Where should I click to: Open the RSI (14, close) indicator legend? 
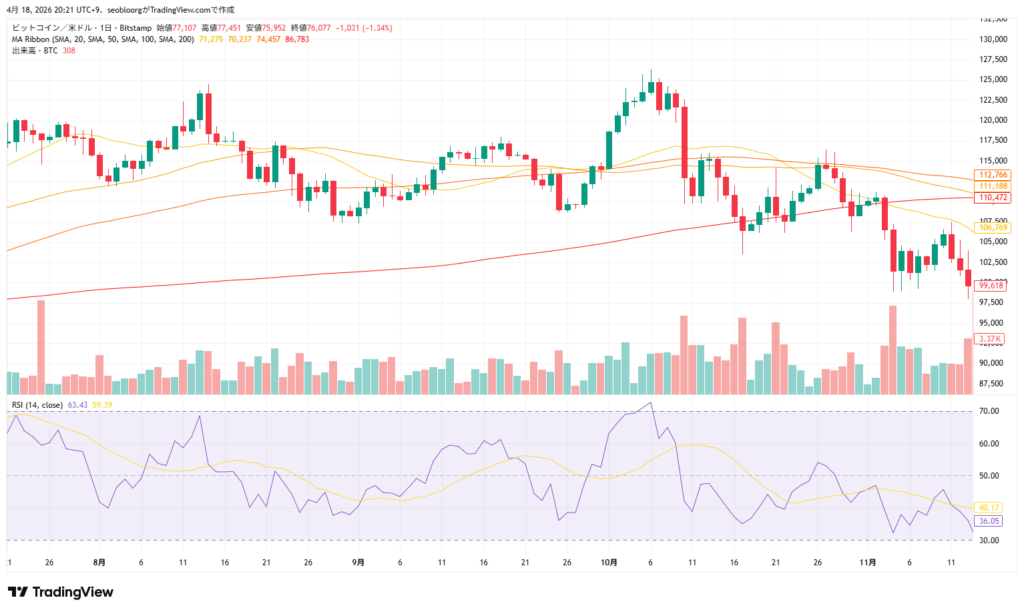pyautogui.click(x=36, y=405)
